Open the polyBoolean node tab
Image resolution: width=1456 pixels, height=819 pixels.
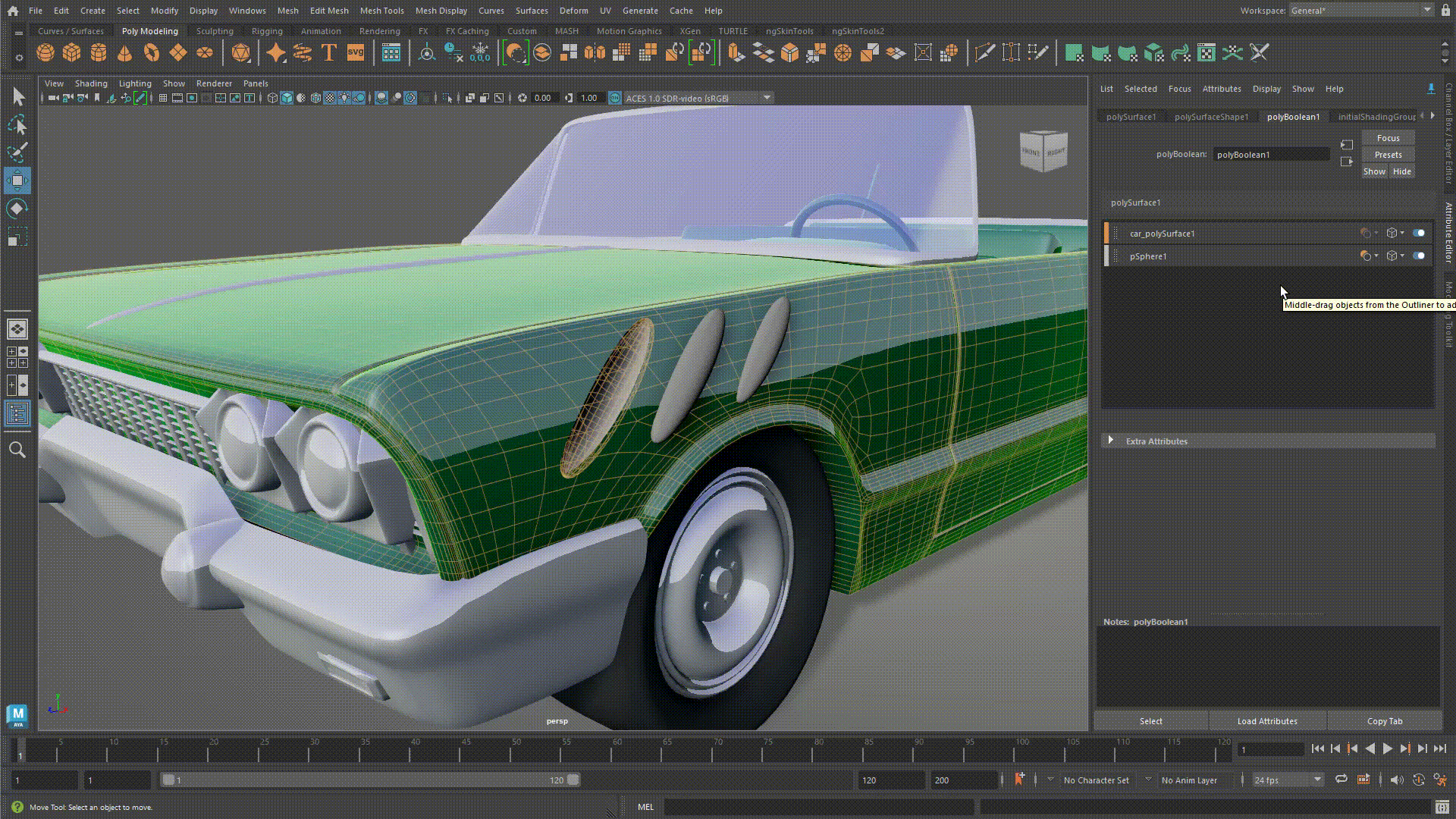pyautogui.click(x=1293, y=116)
